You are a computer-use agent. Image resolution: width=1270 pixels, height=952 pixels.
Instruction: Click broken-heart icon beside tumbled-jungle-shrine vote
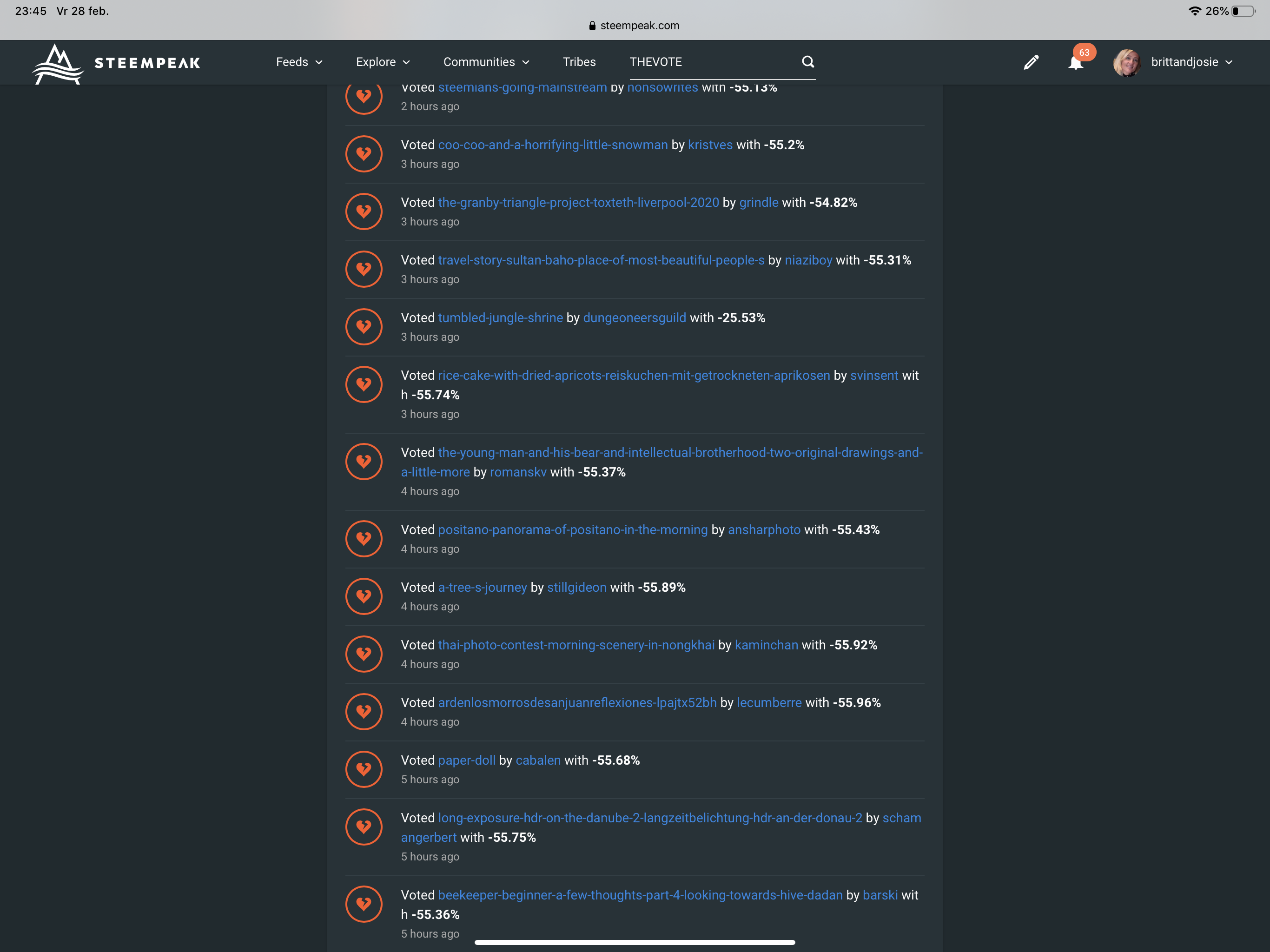tap(364, 327)
